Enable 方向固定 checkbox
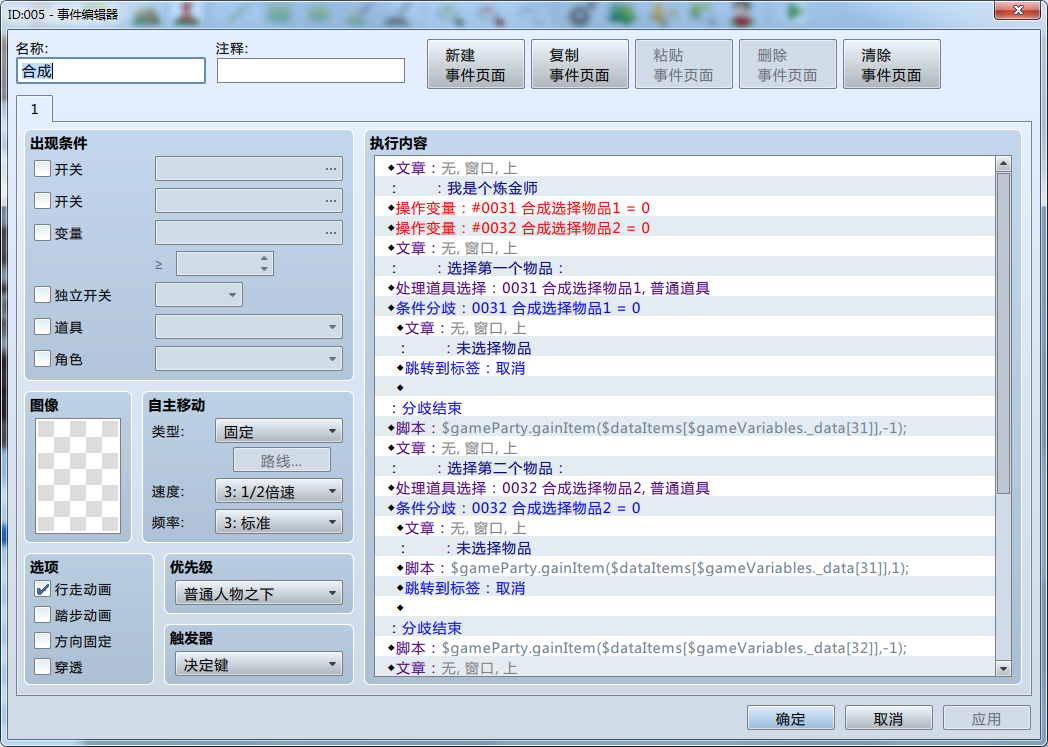This screenshot has height=747, width=1048. [x=42, y=641]
